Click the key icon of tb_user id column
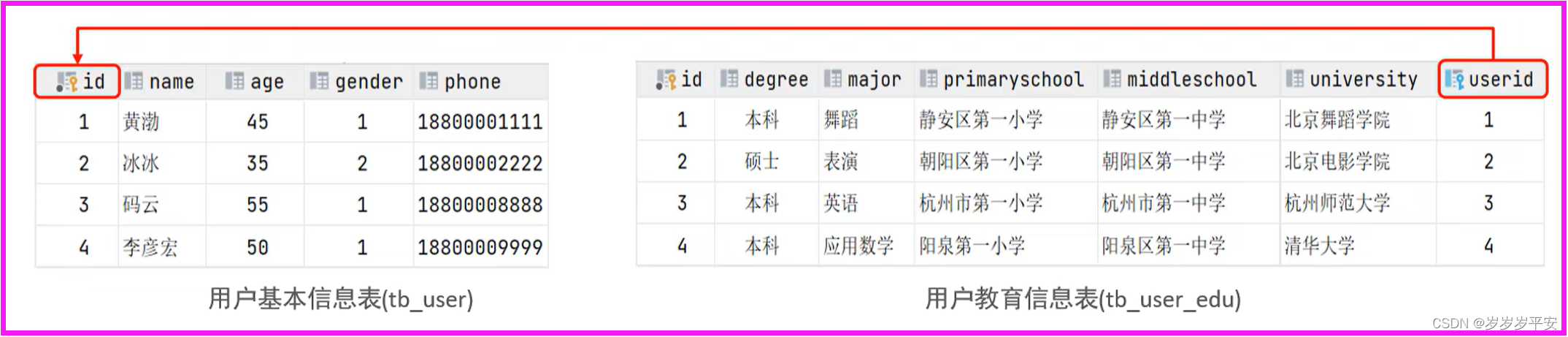Image resolution: width=1568 pixels, height=337 pixels. click(67, 82)
